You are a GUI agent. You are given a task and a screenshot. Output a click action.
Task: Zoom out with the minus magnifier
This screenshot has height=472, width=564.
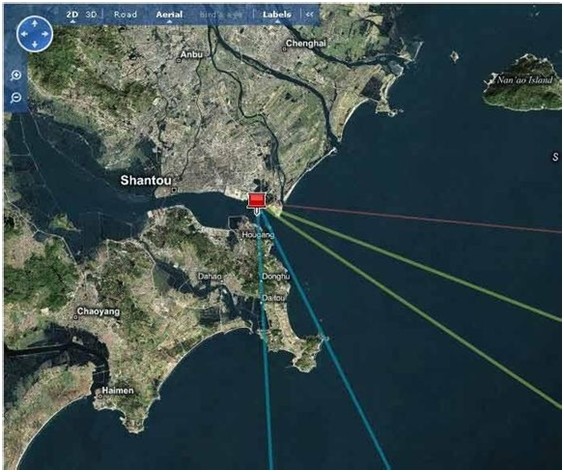point(16,97)
